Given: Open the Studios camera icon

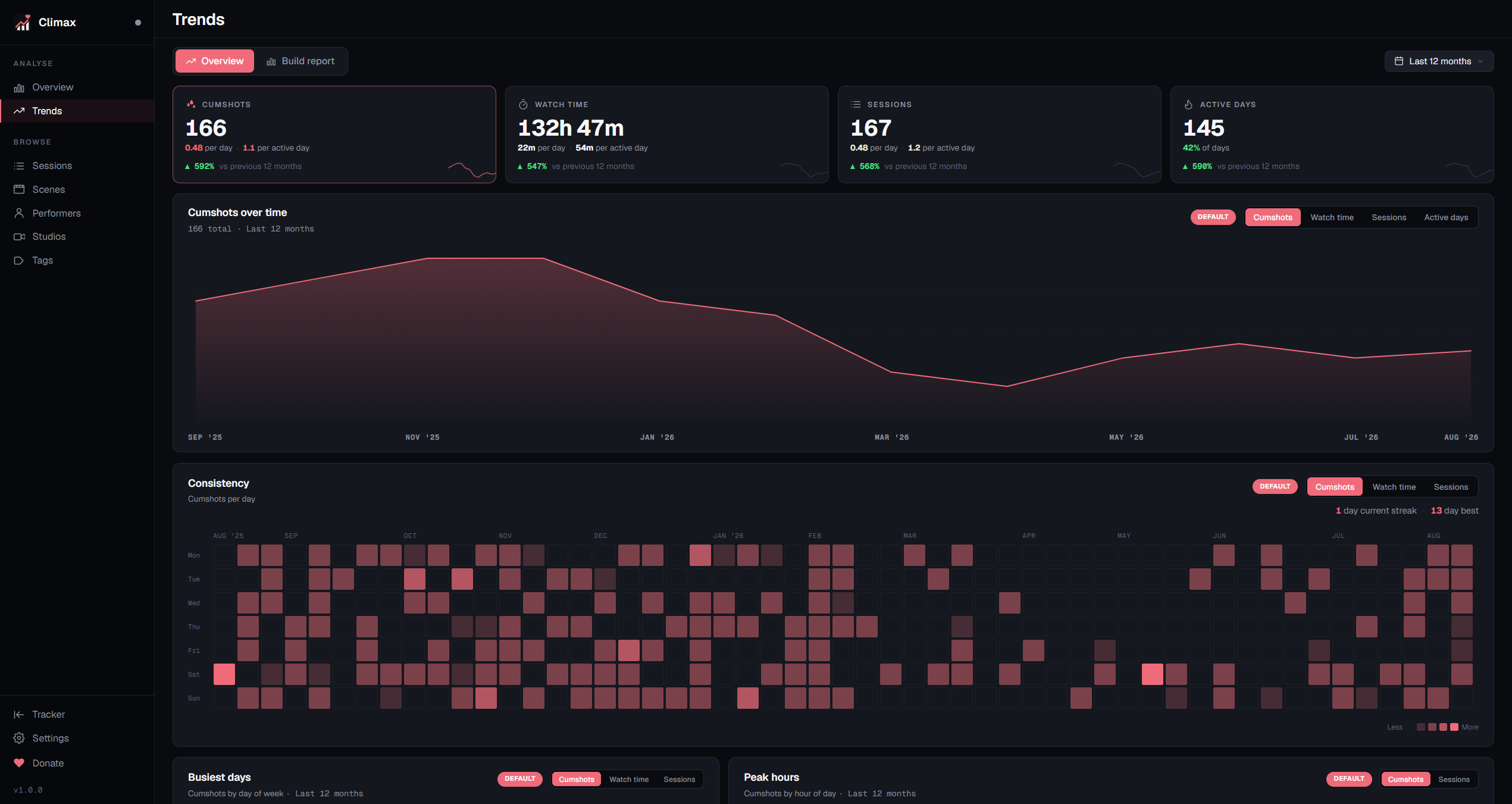Looking at the screenshot, I should click(x=19, y=237).
